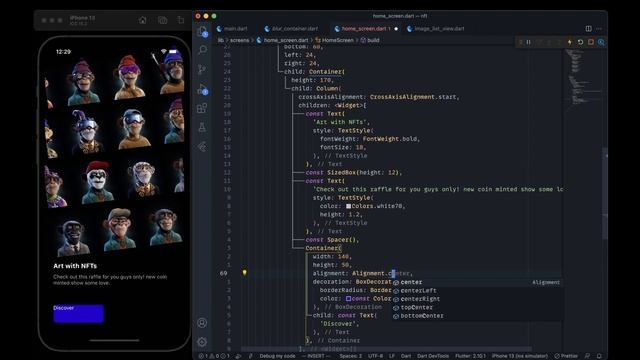
Task: Click 'const Spacer(),' line in code
Action: (x=332, y=240)
